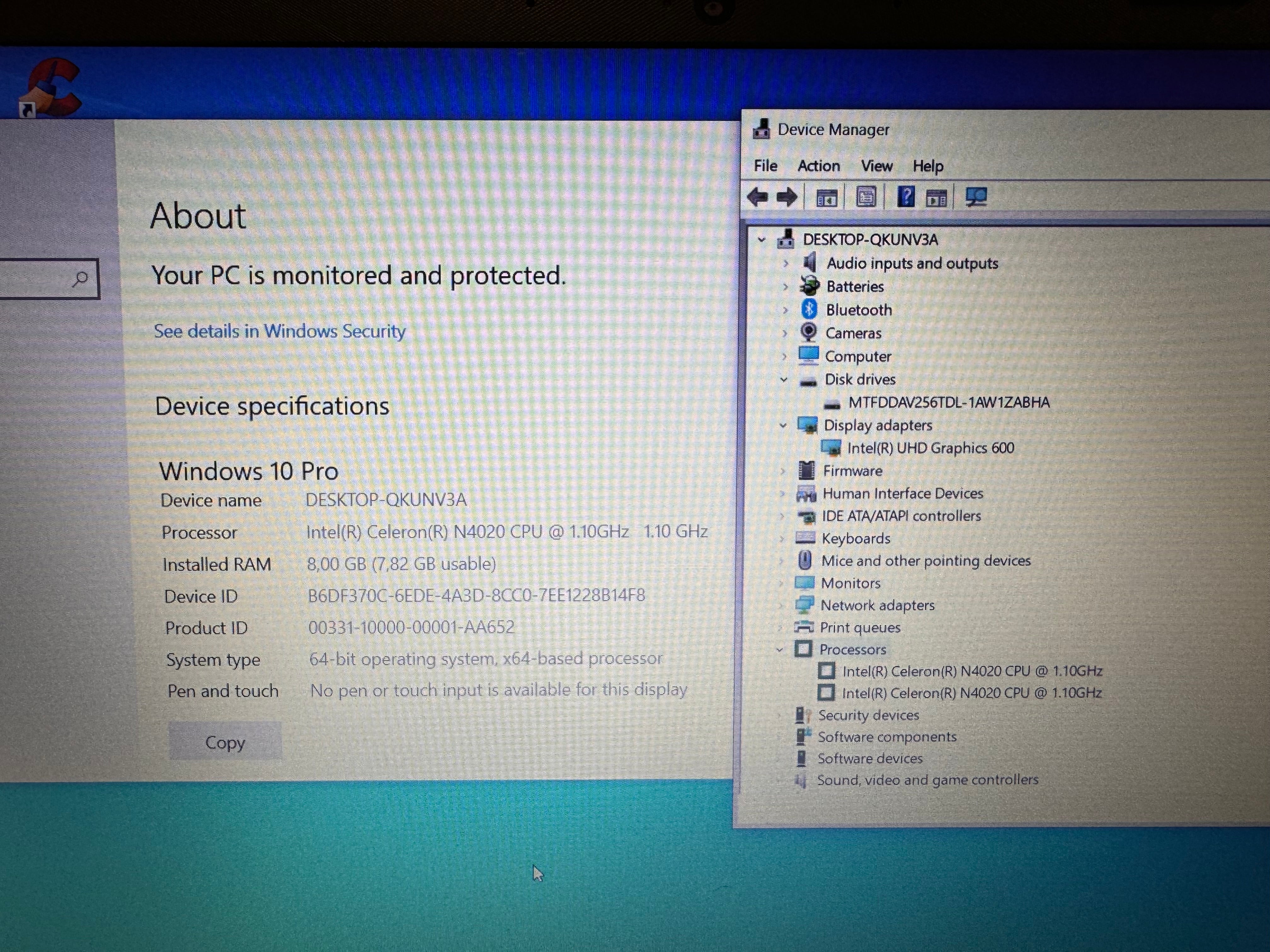Click the Device Manager title bar icon

[761, 129]
